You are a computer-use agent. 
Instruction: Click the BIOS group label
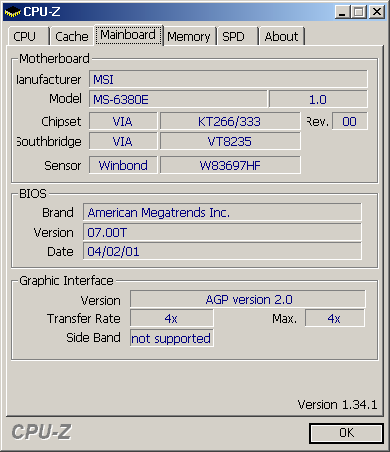(33, 194)
